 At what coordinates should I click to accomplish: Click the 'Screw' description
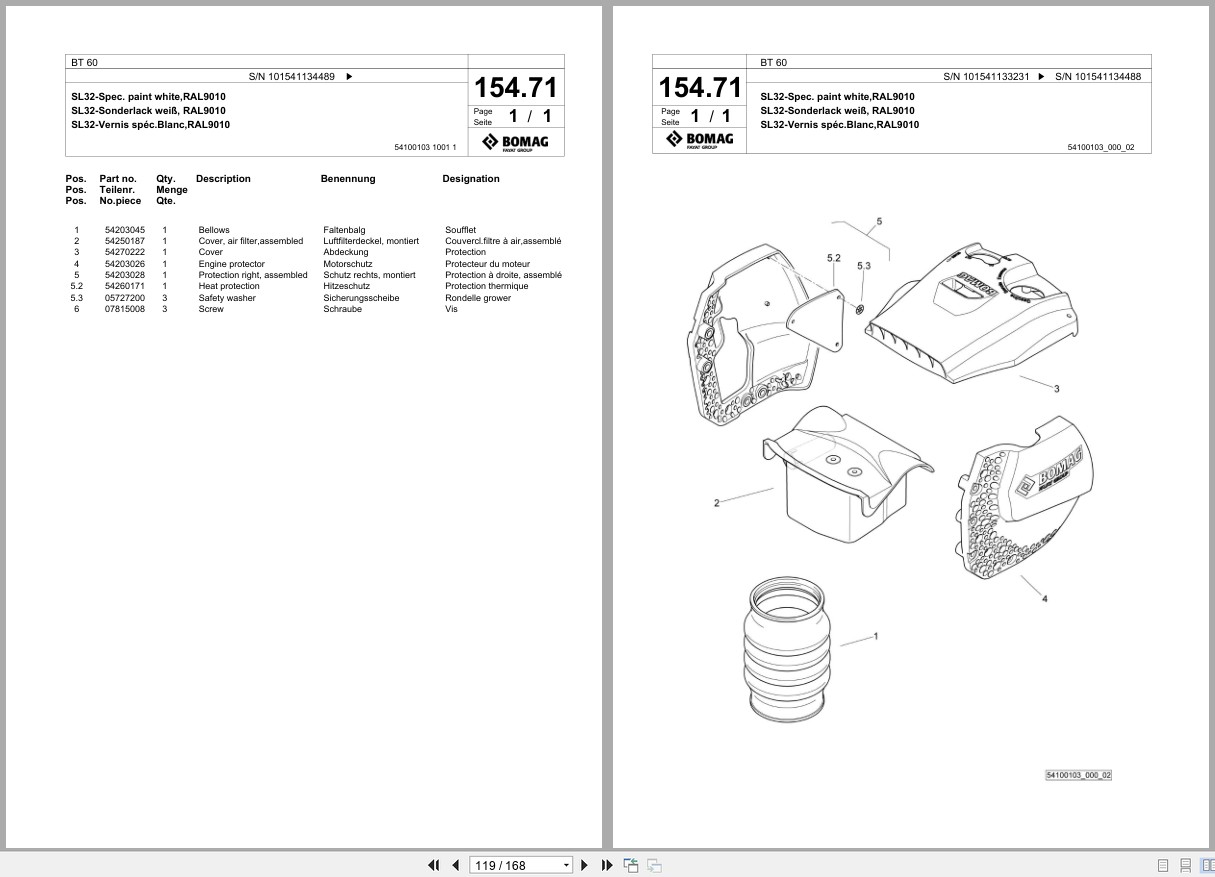(x=211, y=309)
